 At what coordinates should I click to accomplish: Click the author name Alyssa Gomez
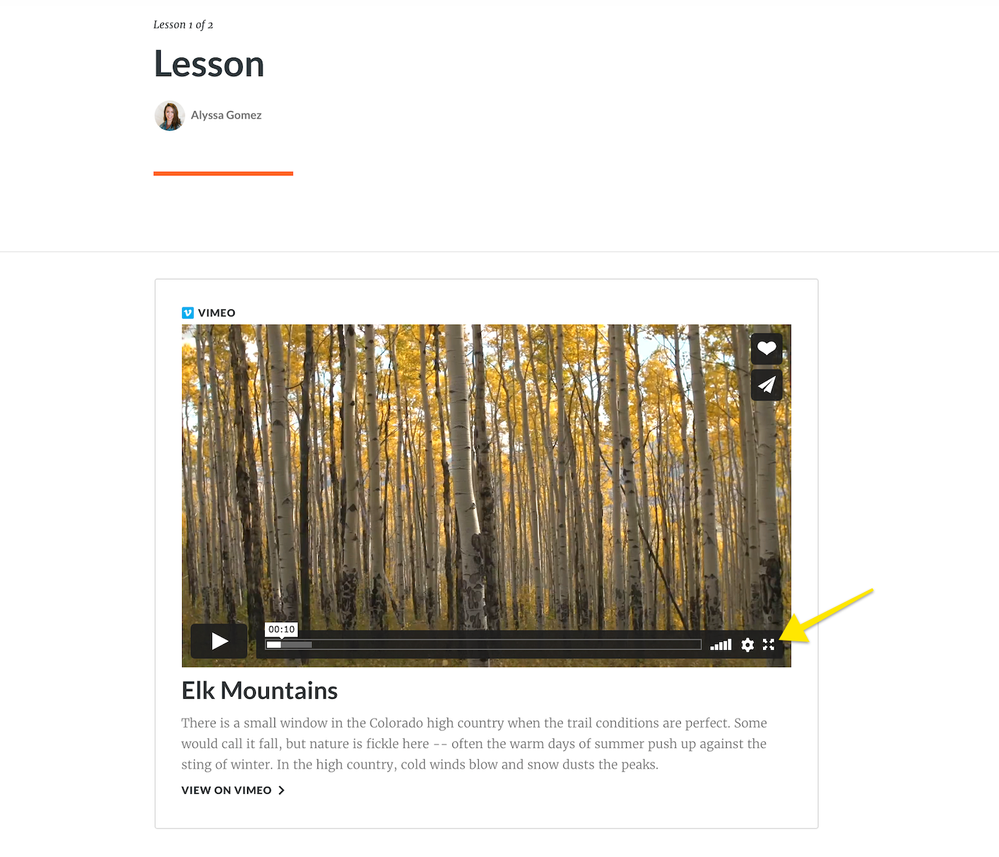226,115
